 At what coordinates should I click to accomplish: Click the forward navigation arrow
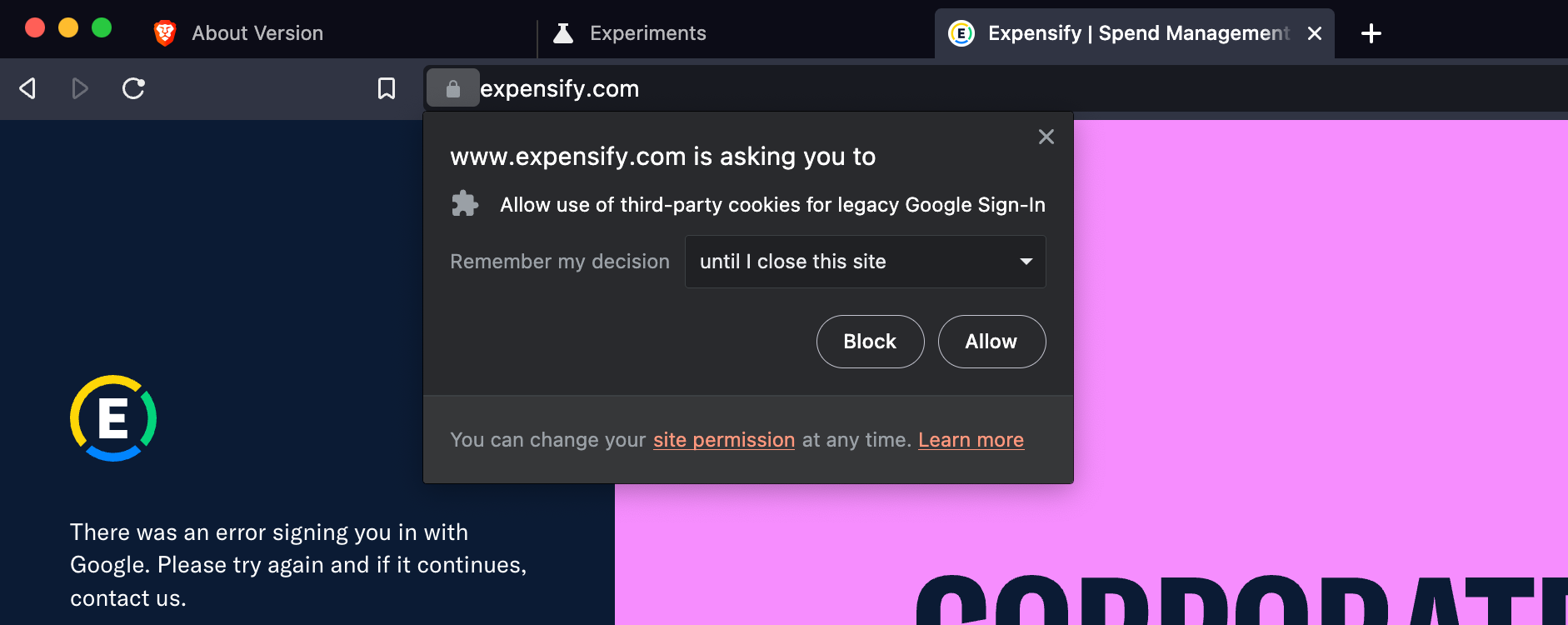coord(80,88)
